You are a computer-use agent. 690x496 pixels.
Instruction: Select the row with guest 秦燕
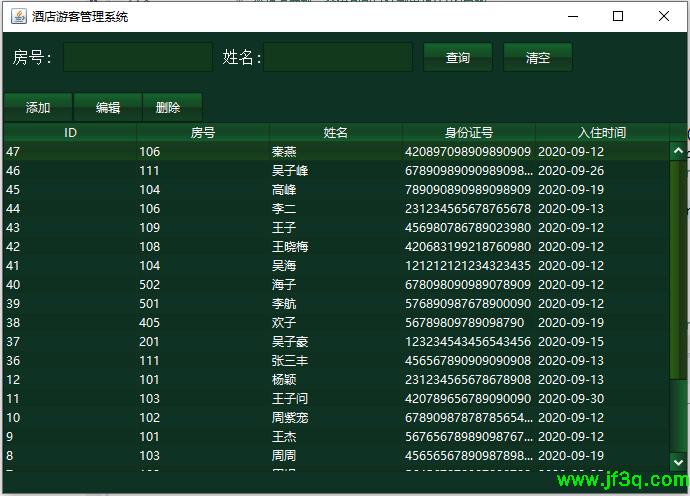point(336,152)
